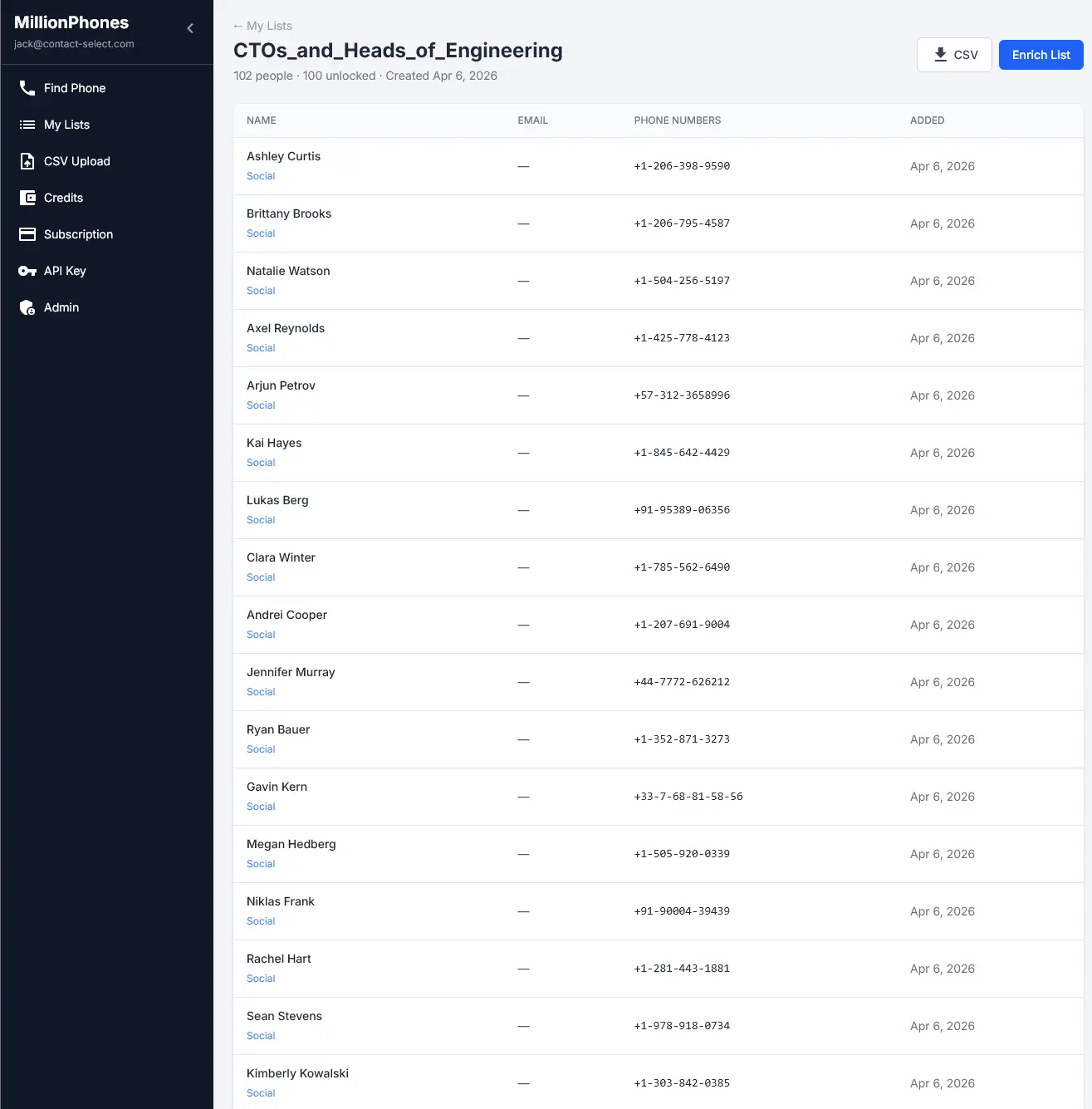Click phone number +1-978-918-0734
This screenshot has width=1092, height=1109.
682,1026
